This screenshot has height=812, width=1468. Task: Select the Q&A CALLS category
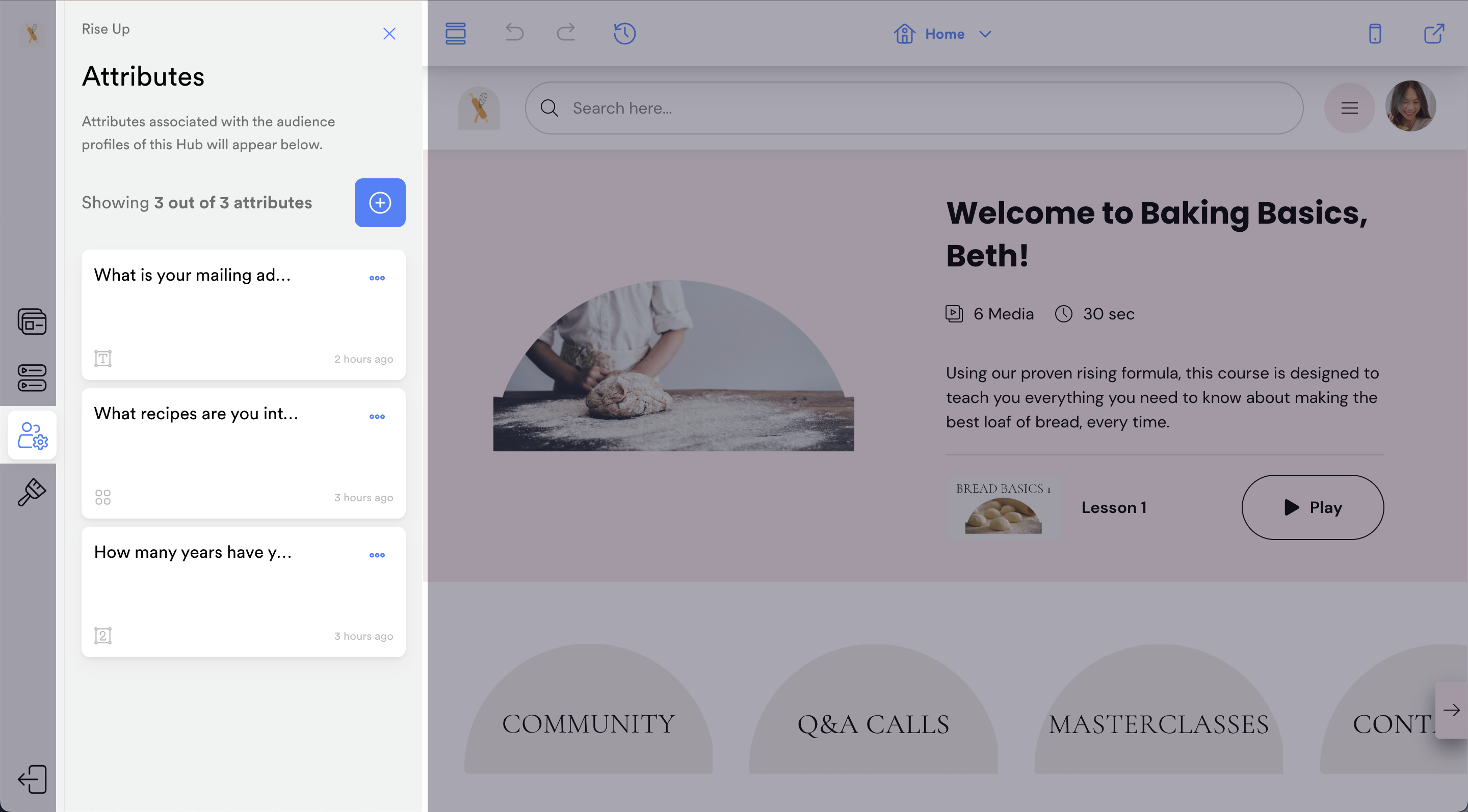pyautogui.click(x=873, y=723)
